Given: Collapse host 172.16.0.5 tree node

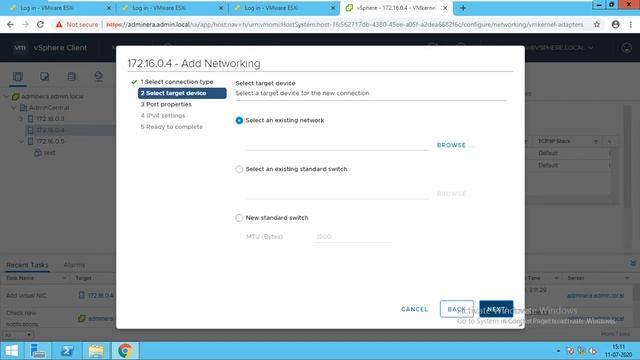Looking at the screenshot, I should (21, 142).
